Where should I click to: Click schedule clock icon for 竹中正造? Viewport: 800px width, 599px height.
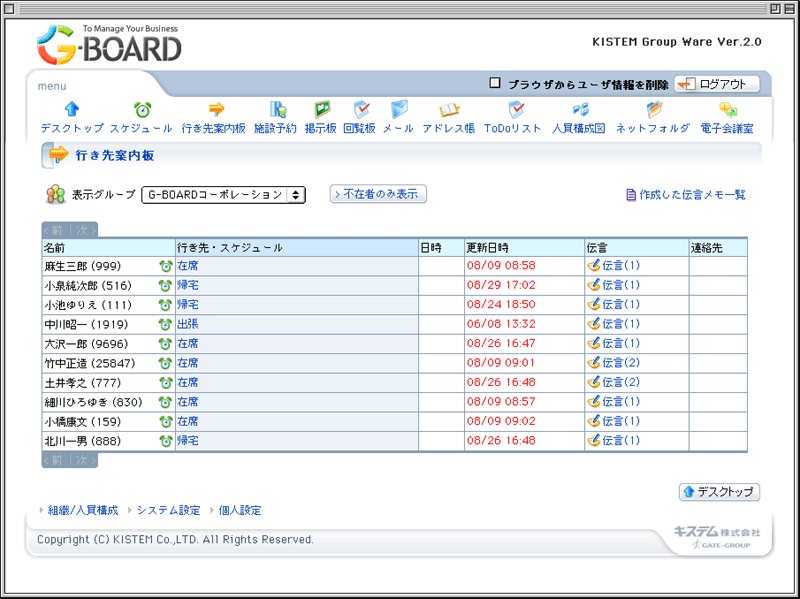(165, 363)
